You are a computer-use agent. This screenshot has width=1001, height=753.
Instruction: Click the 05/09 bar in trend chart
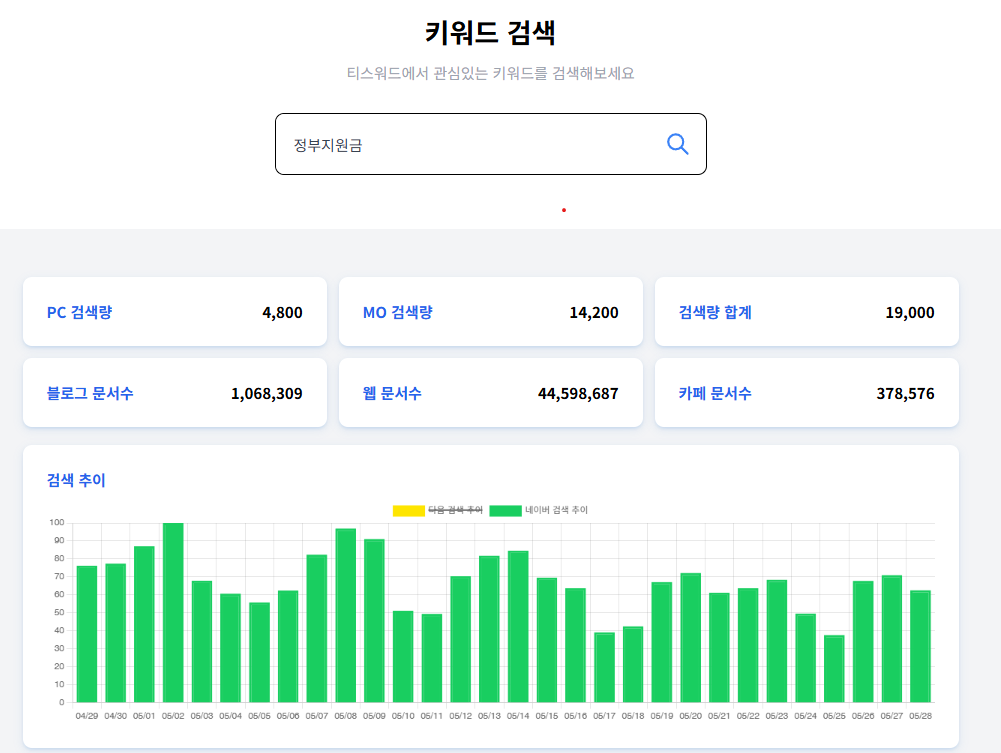(374, 621)
